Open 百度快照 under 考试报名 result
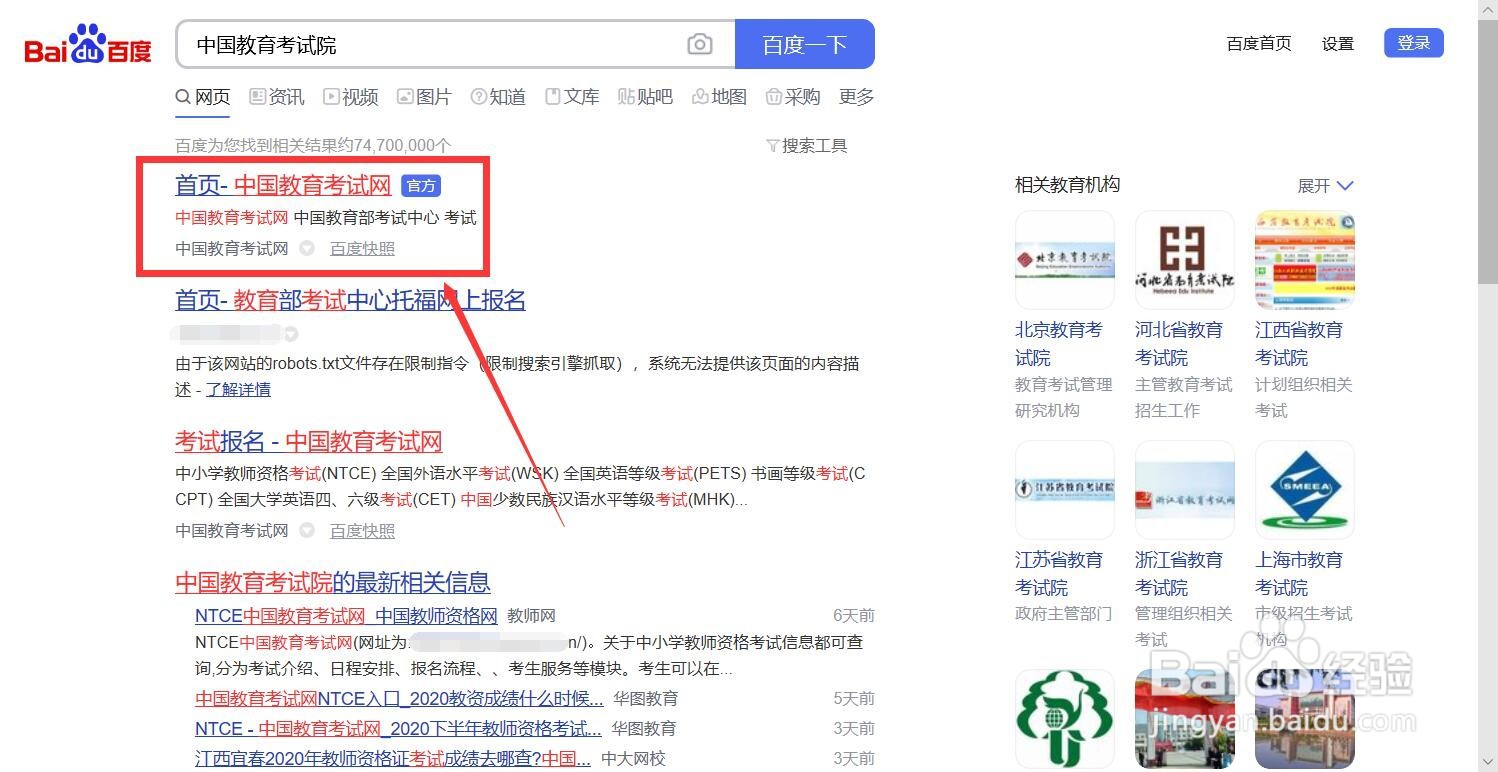Screen dimensions: 1498x772 click(x=362, y=531)
